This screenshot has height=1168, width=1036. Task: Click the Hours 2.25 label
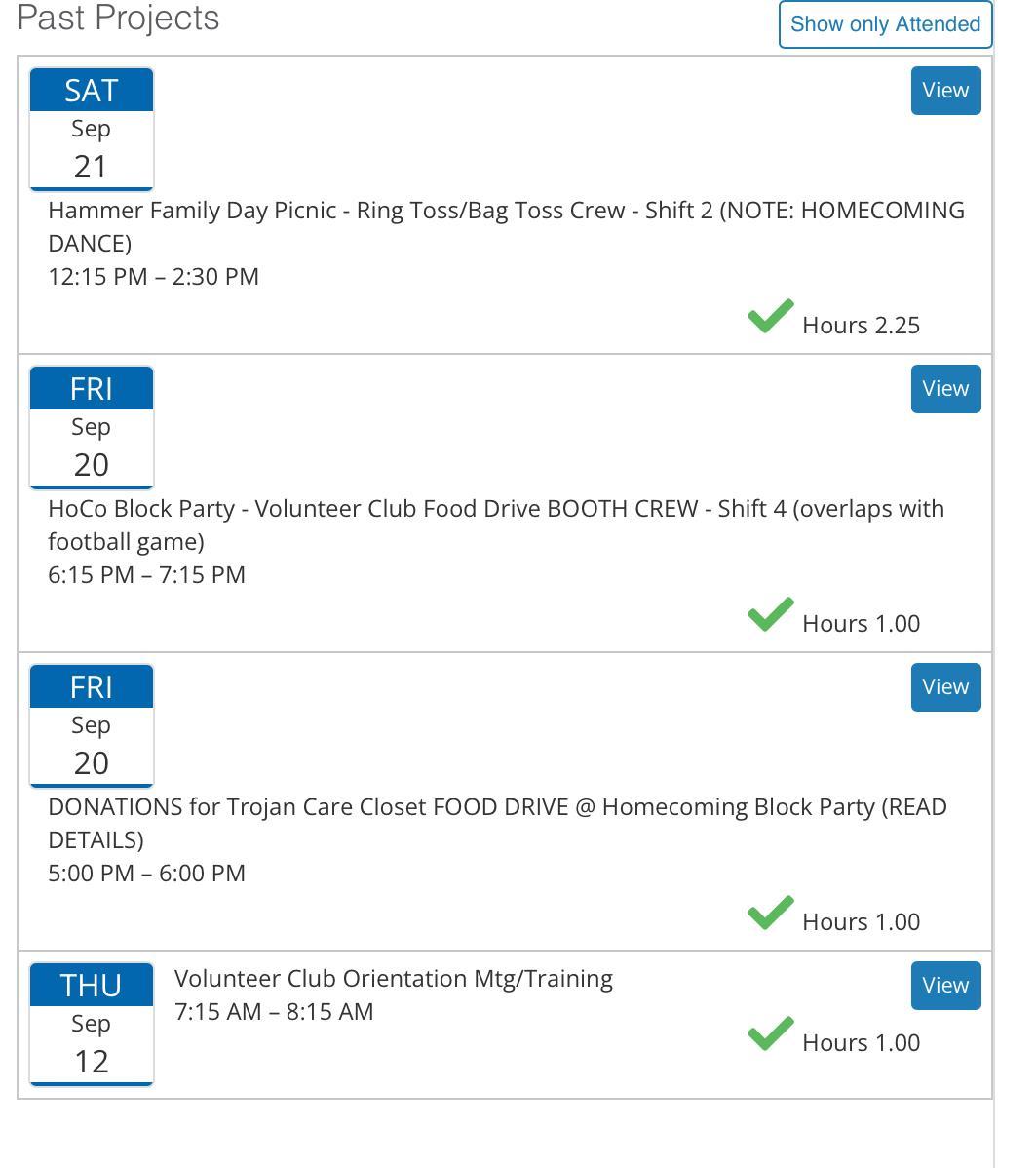click(861, 326)
